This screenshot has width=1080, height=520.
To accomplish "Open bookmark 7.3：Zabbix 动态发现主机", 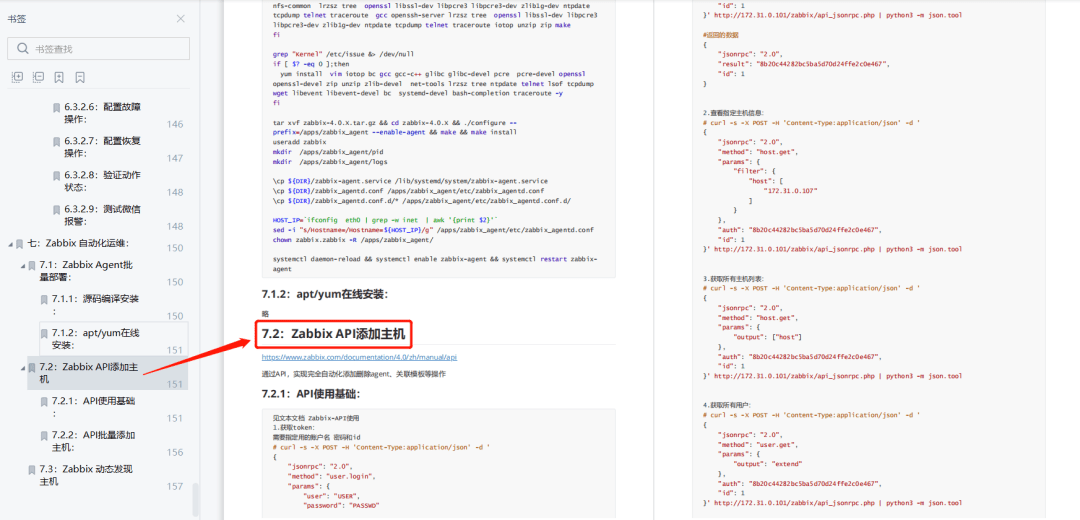I will [x=87, y=475].
